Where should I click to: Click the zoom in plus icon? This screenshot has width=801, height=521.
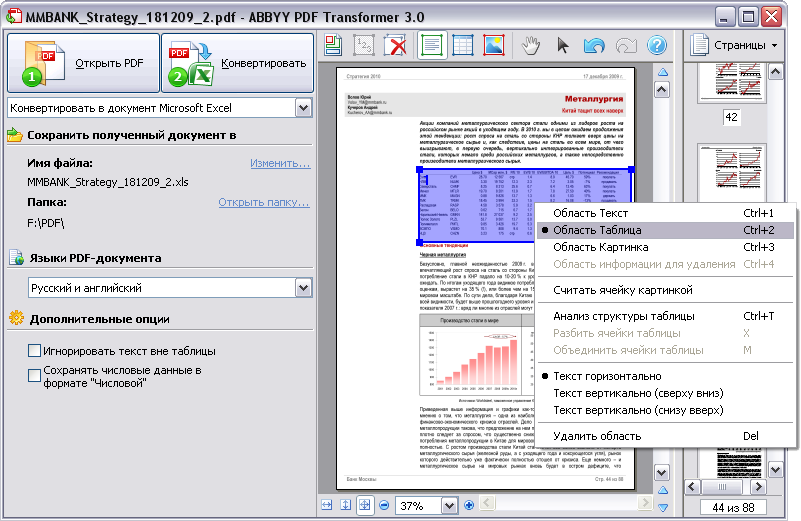pyautogui.click(x=469, y=505)
